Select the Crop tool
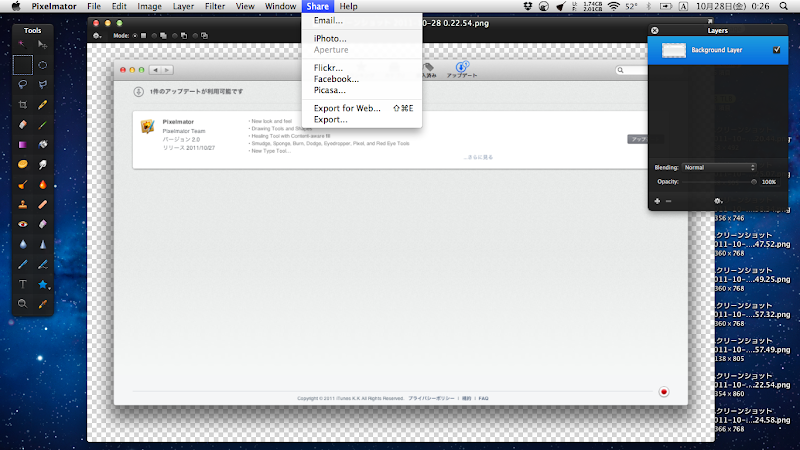Viewport: 800px width, 450px height. coord(22,105)
